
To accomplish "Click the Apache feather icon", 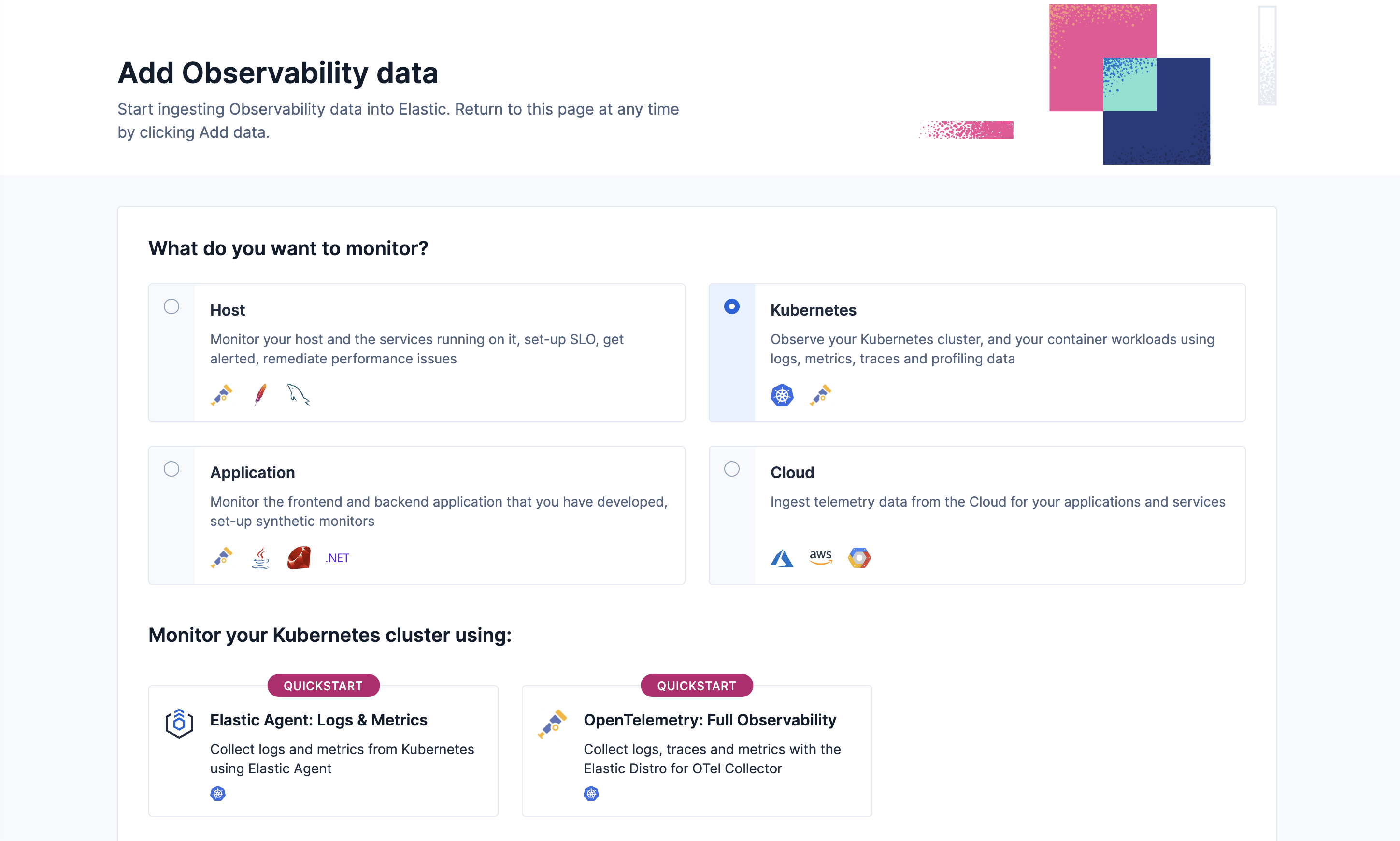I will pyautogui.click(x=260, y=395).
